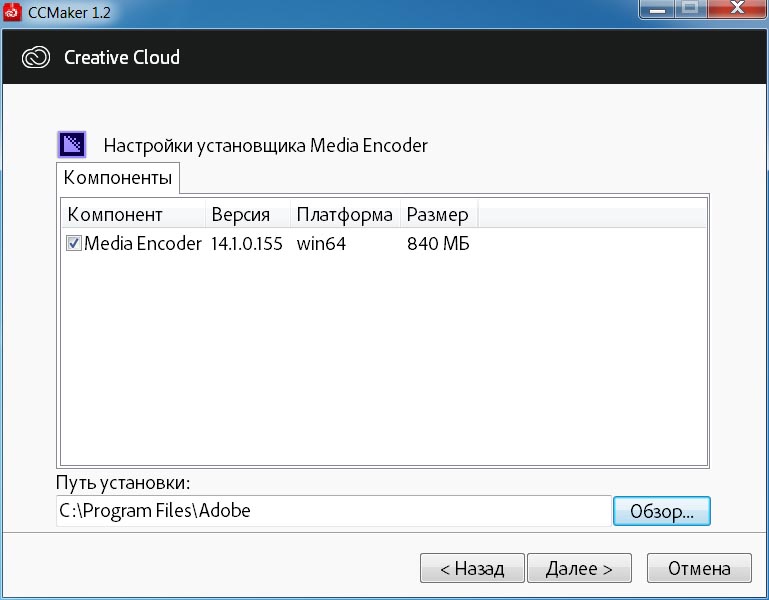Click the Media Encoder product icon

pyautogui.click(x=72, y=145)
